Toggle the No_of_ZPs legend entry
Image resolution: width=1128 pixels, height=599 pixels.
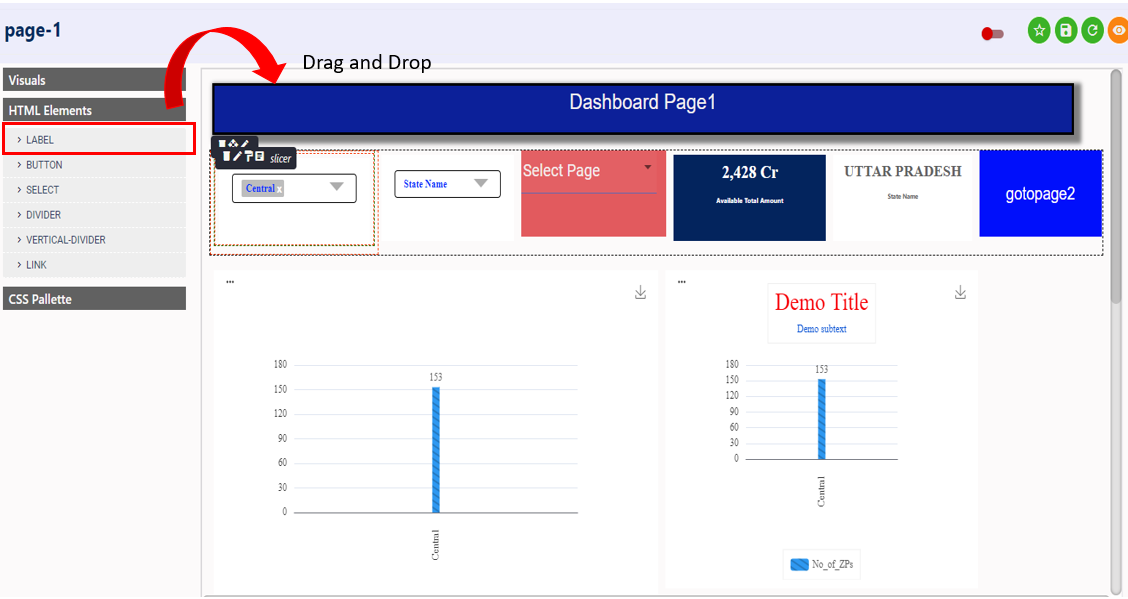click(822, 564)
